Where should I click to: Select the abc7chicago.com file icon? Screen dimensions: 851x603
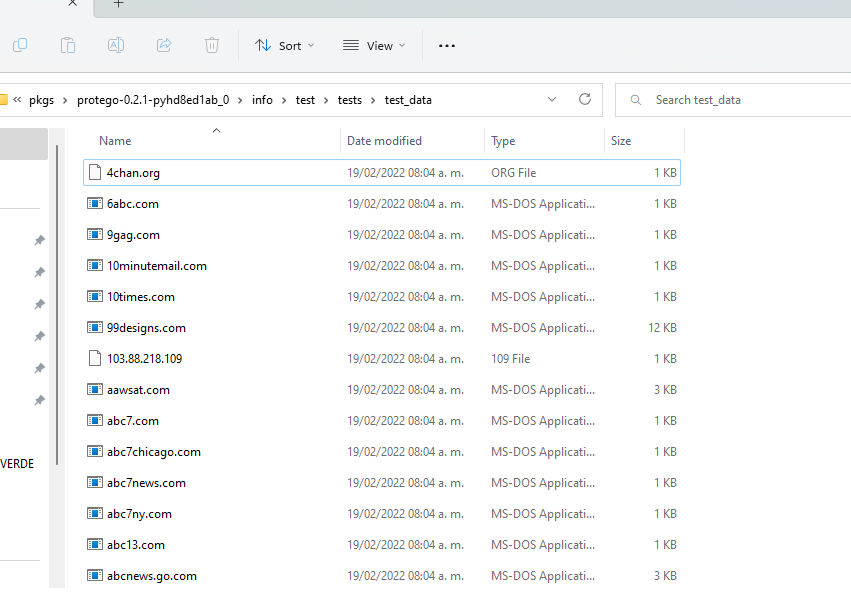tap(95, 451)
